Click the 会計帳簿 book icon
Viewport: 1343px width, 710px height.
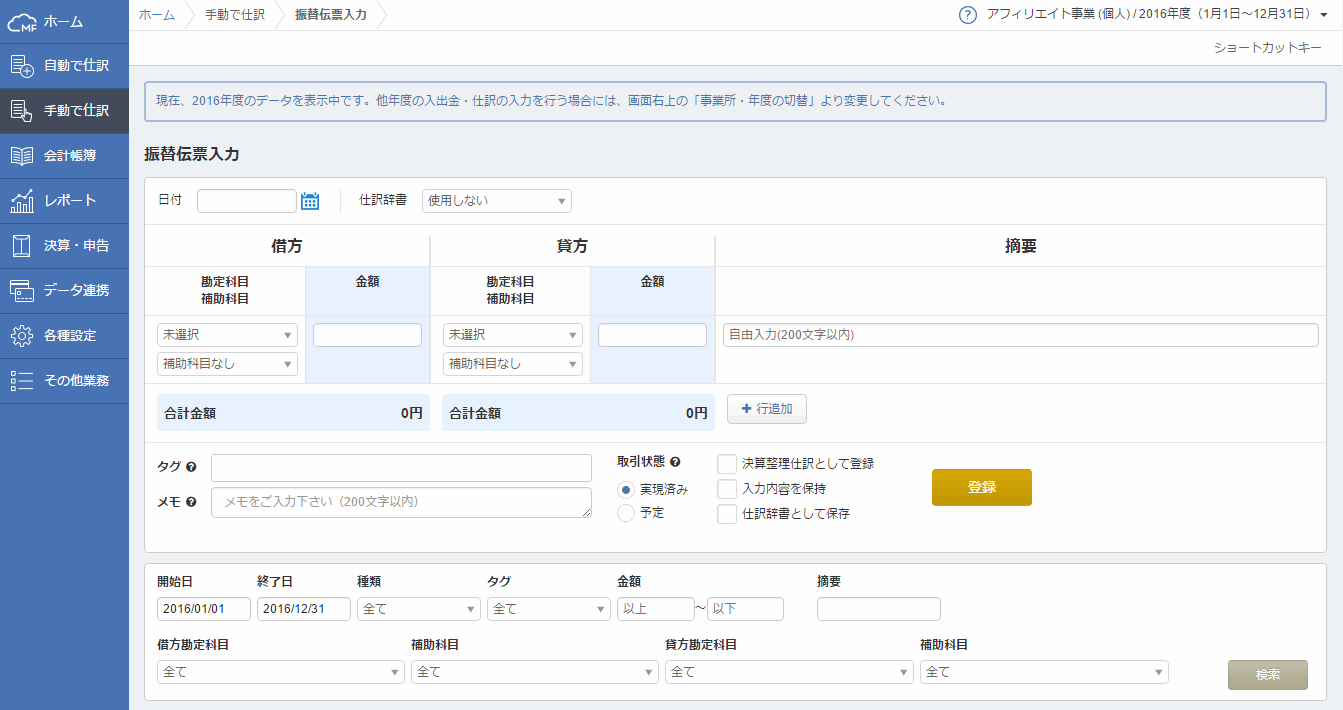pos(22,156)
